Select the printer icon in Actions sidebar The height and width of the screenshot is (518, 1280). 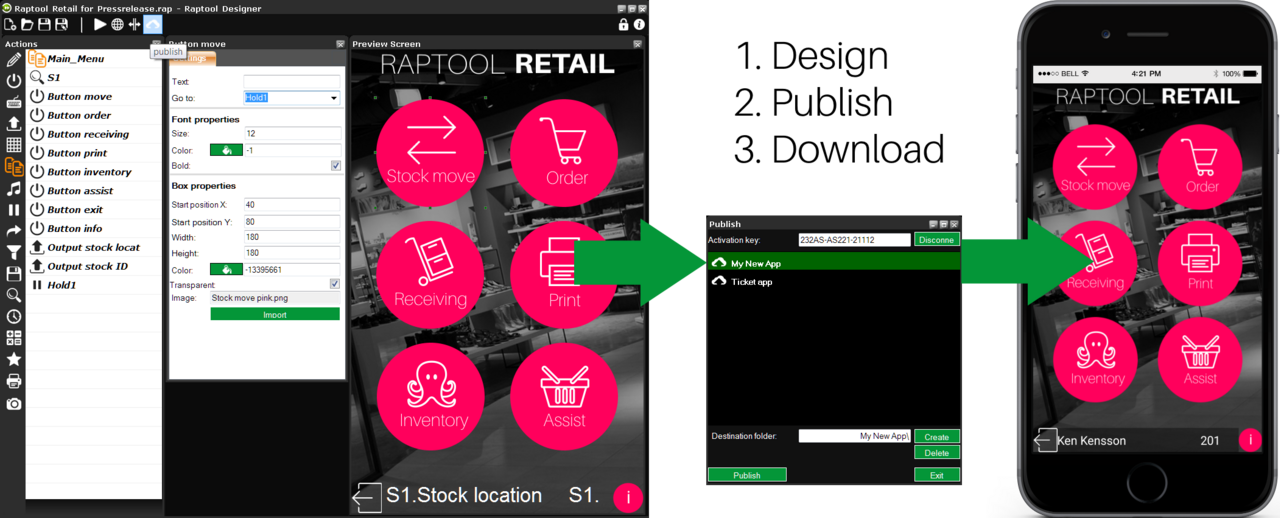pyautogui.click(x=14, y=381)
